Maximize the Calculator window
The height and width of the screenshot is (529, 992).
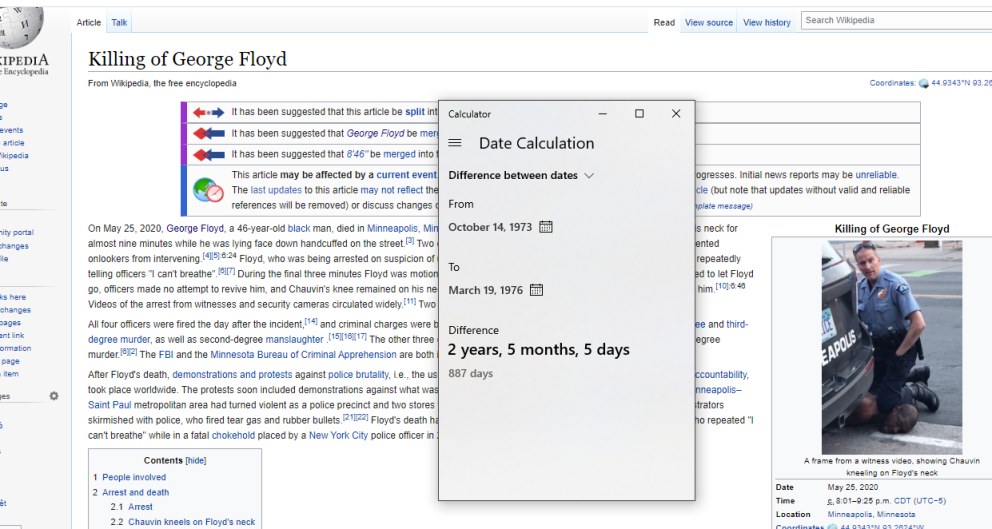pyautogui.click(x=639, y=114)
